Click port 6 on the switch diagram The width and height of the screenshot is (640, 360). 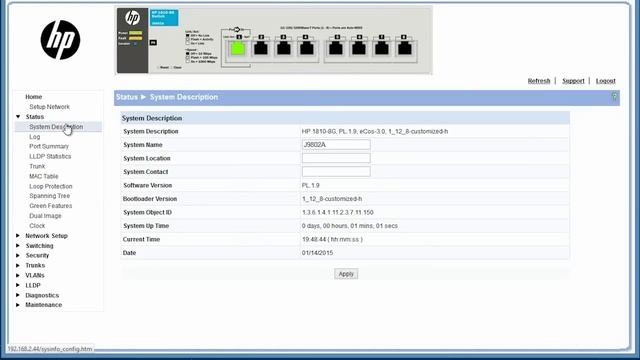[359, 49]
